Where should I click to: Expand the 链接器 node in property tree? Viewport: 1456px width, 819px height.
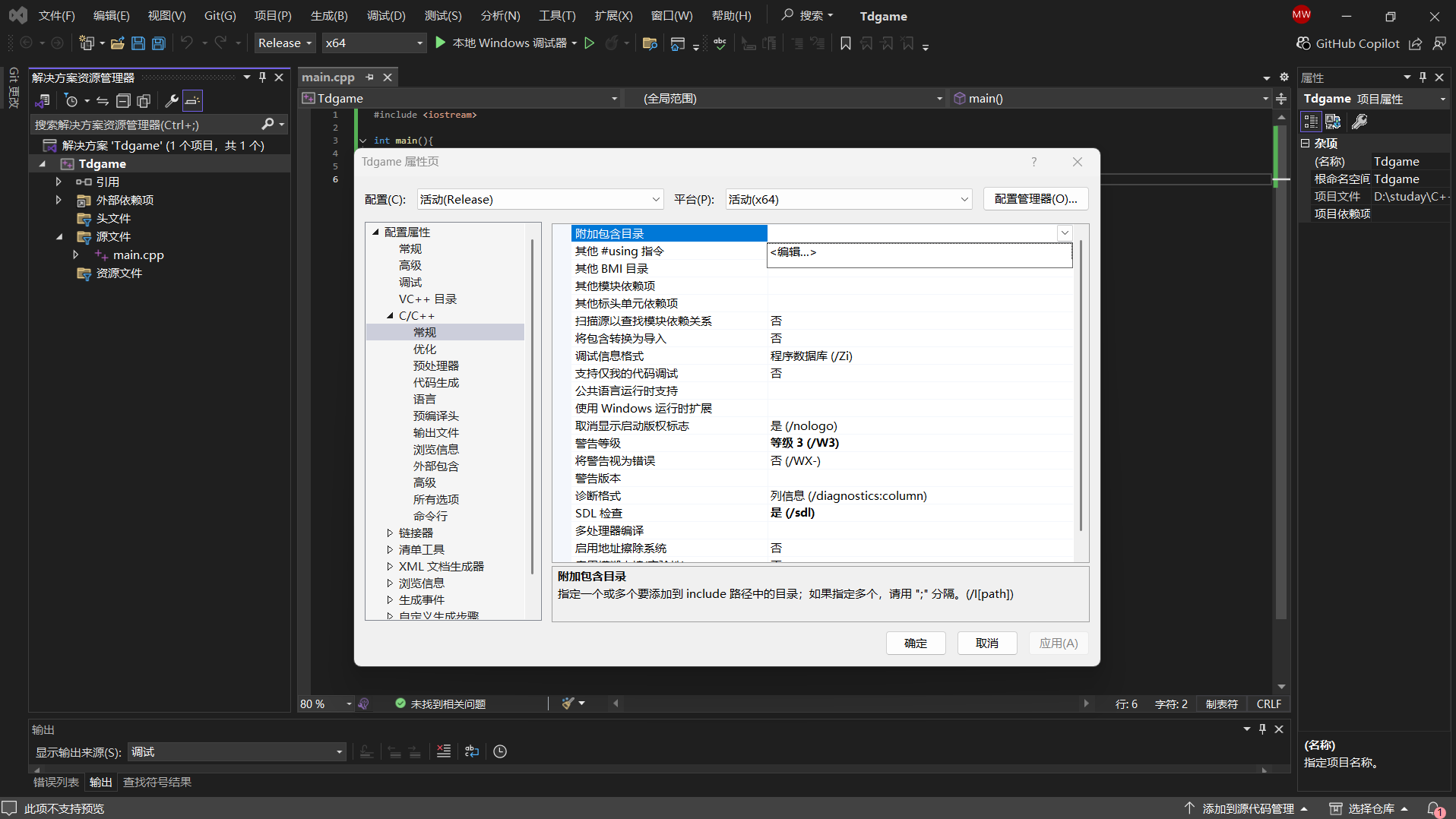pos(390,533)
